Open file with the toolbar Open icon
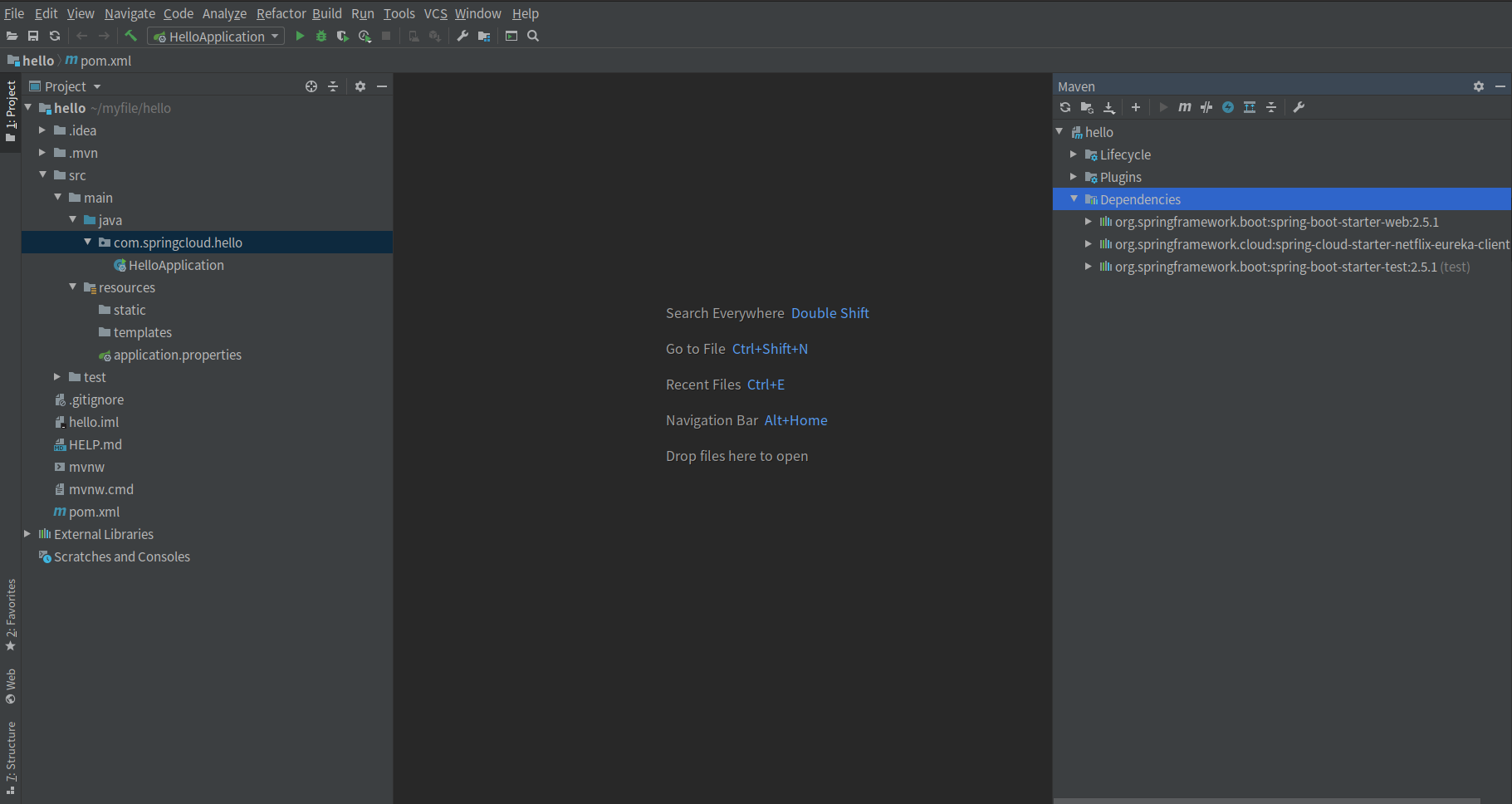 click(x=12, y=37)
